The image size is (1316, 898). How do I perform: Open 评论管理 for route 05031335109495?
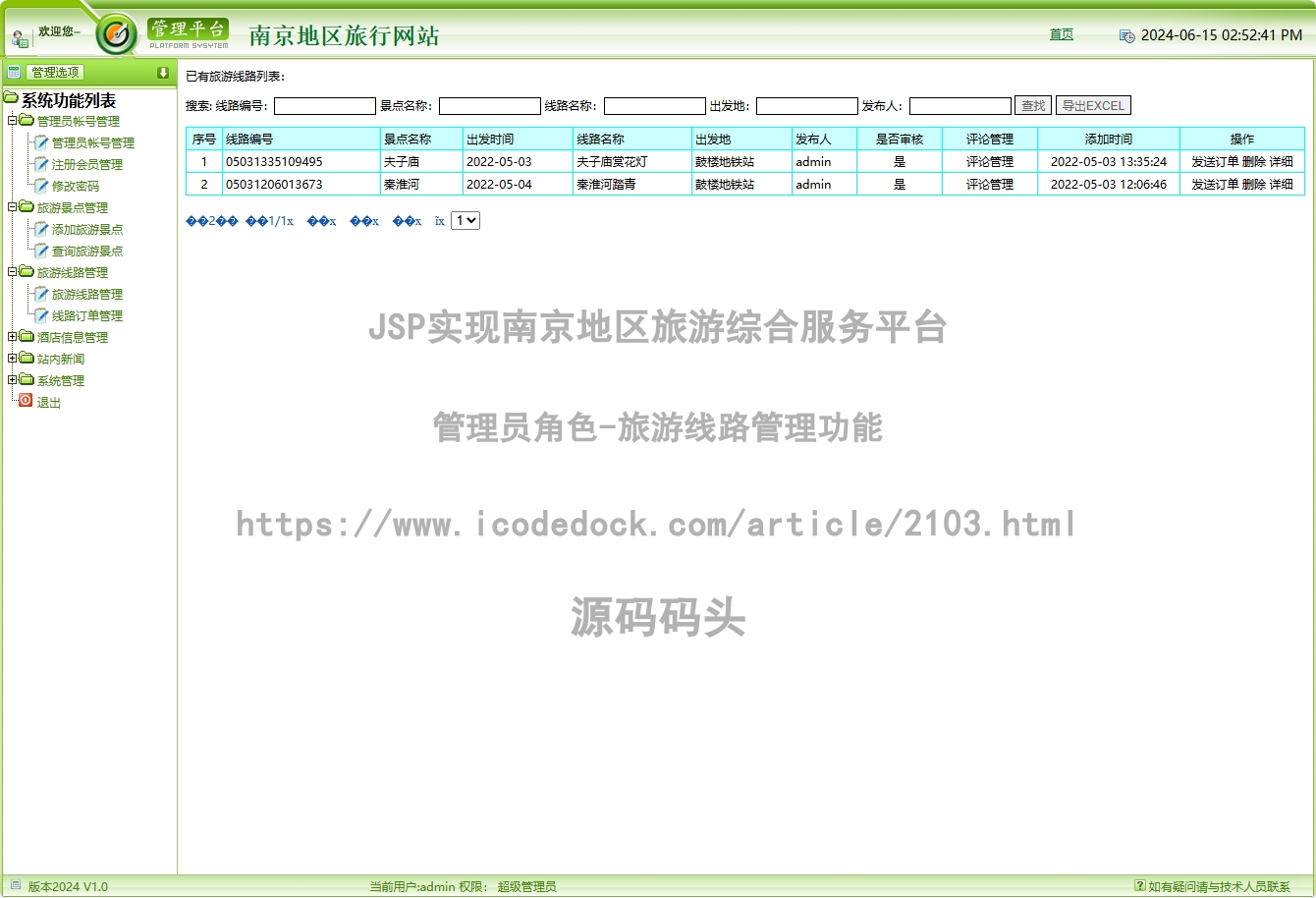click(989, 161)
